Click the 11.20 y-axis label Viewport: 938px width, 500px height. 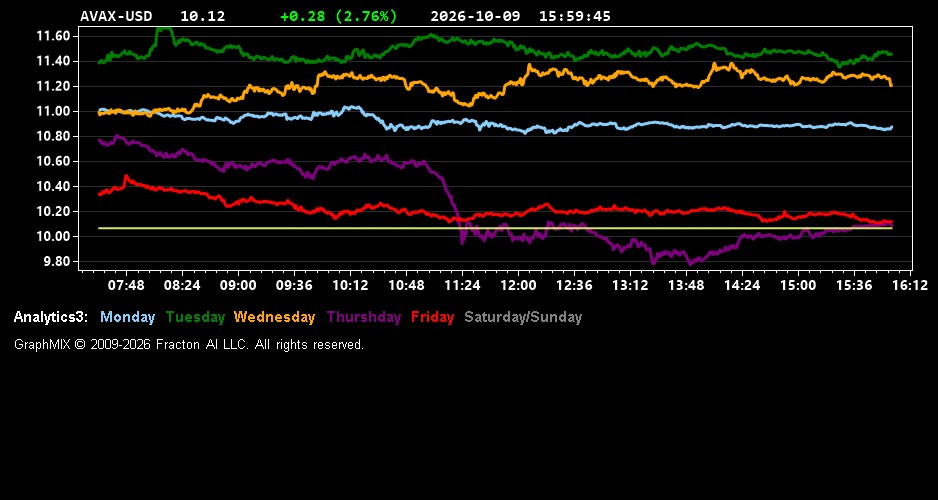click(x=54, y=87)
